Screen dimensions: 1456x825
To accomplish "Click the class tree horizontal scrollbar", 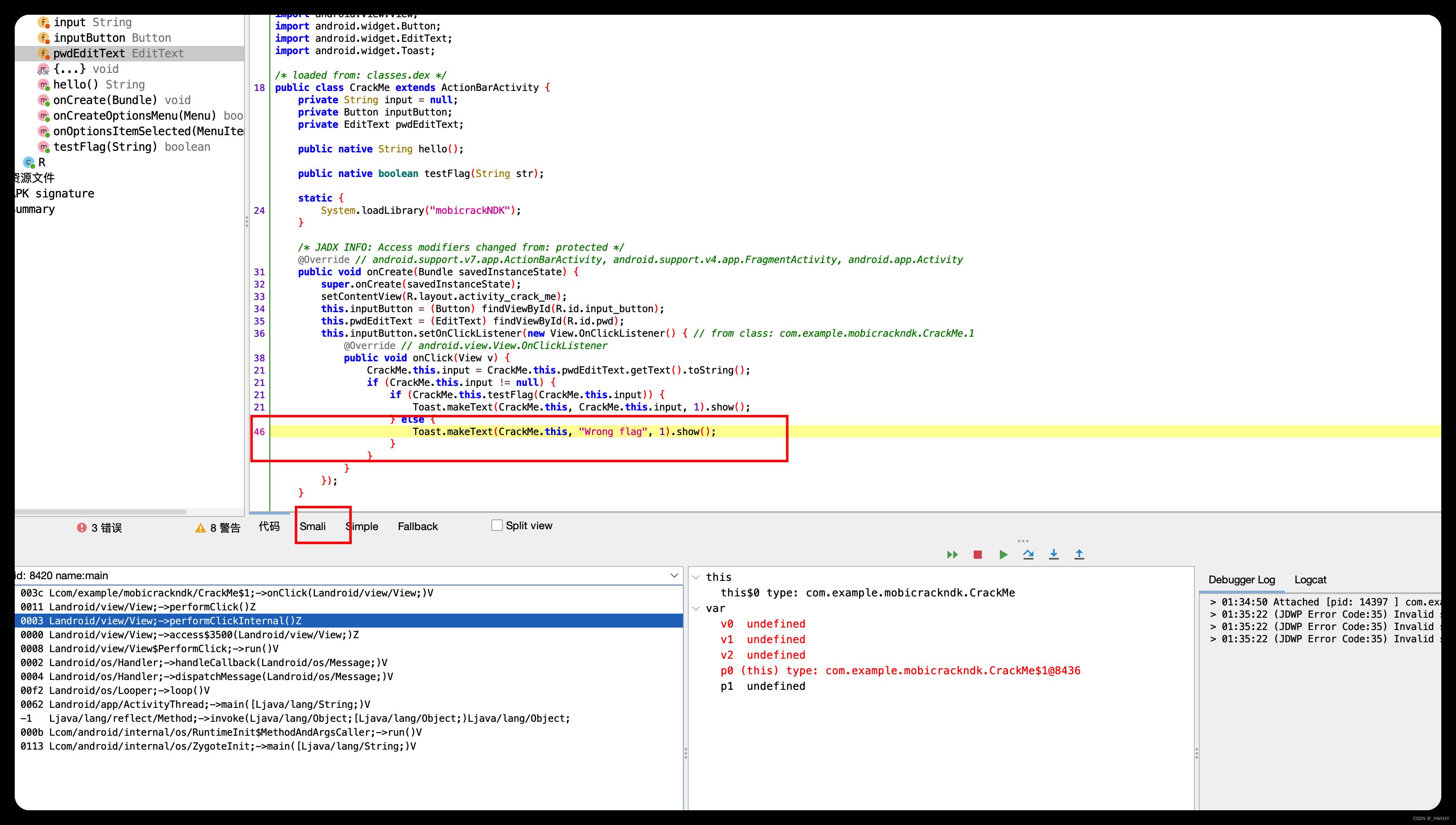I will tap(101, 512).
